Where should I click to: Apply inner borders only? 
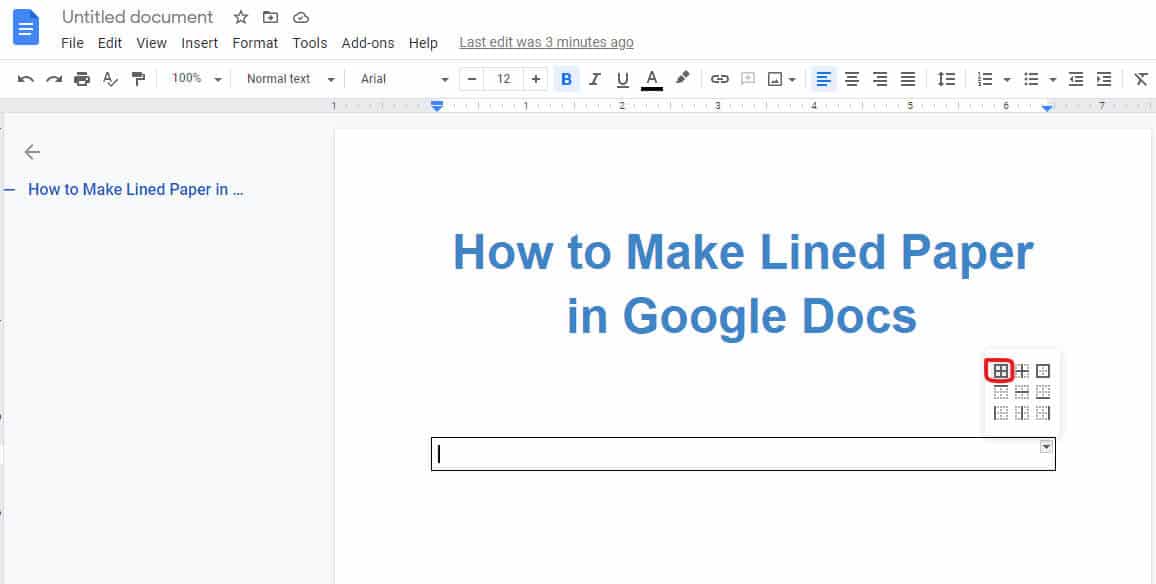point(1022,371)
